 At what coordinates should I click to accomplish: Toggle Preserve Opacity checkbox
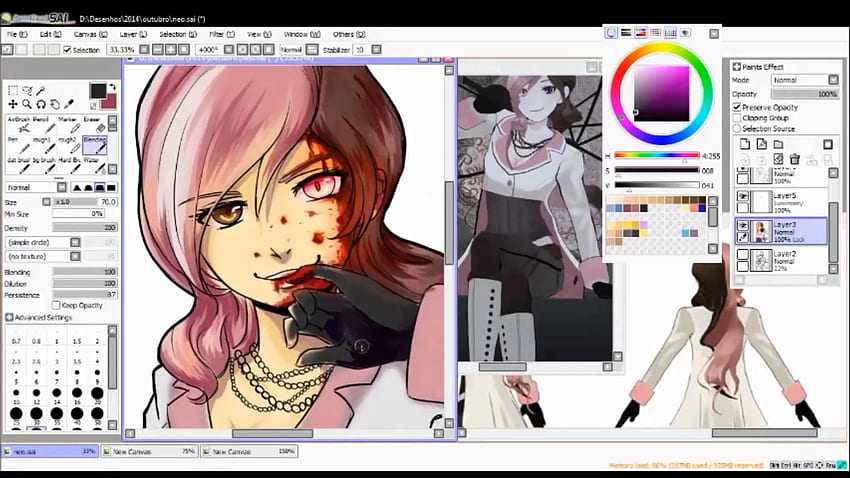[x=737, y=107]
